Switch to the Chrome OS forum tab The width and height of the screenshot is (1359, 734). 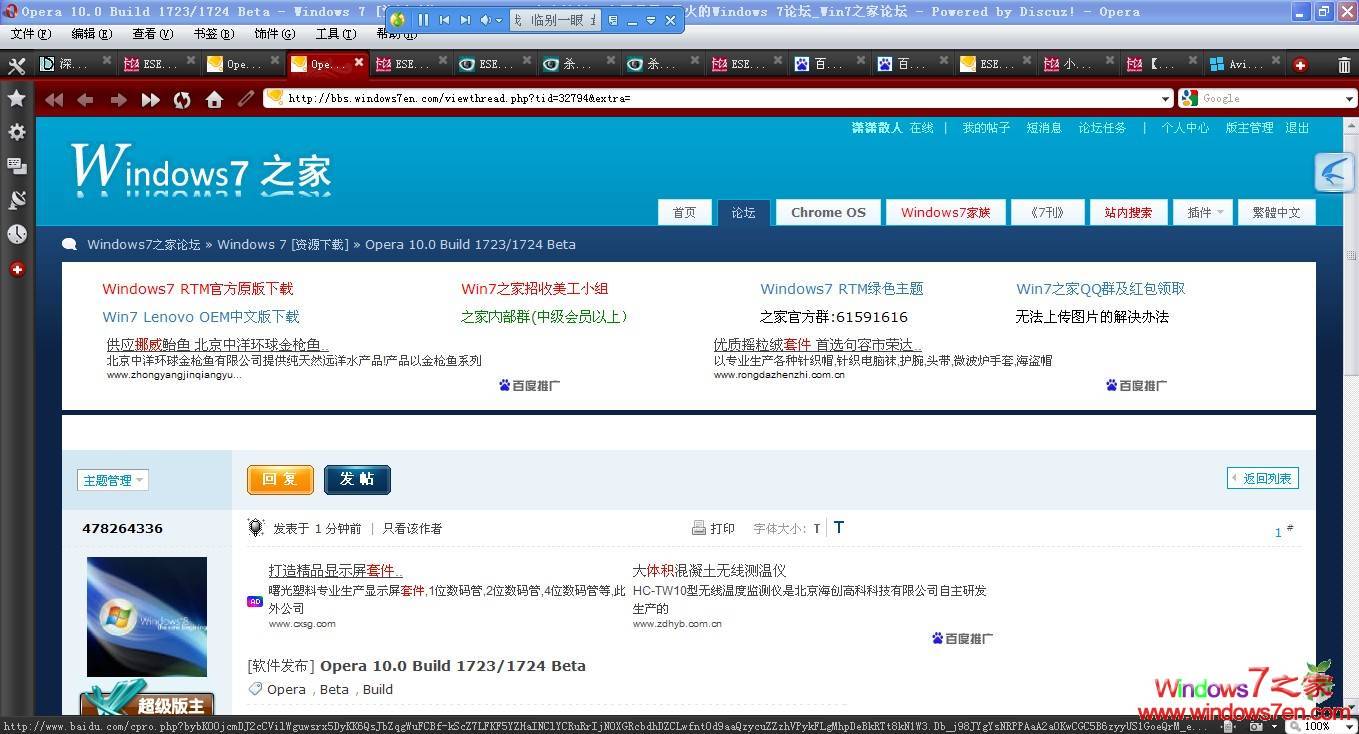(x=827, y=212)
